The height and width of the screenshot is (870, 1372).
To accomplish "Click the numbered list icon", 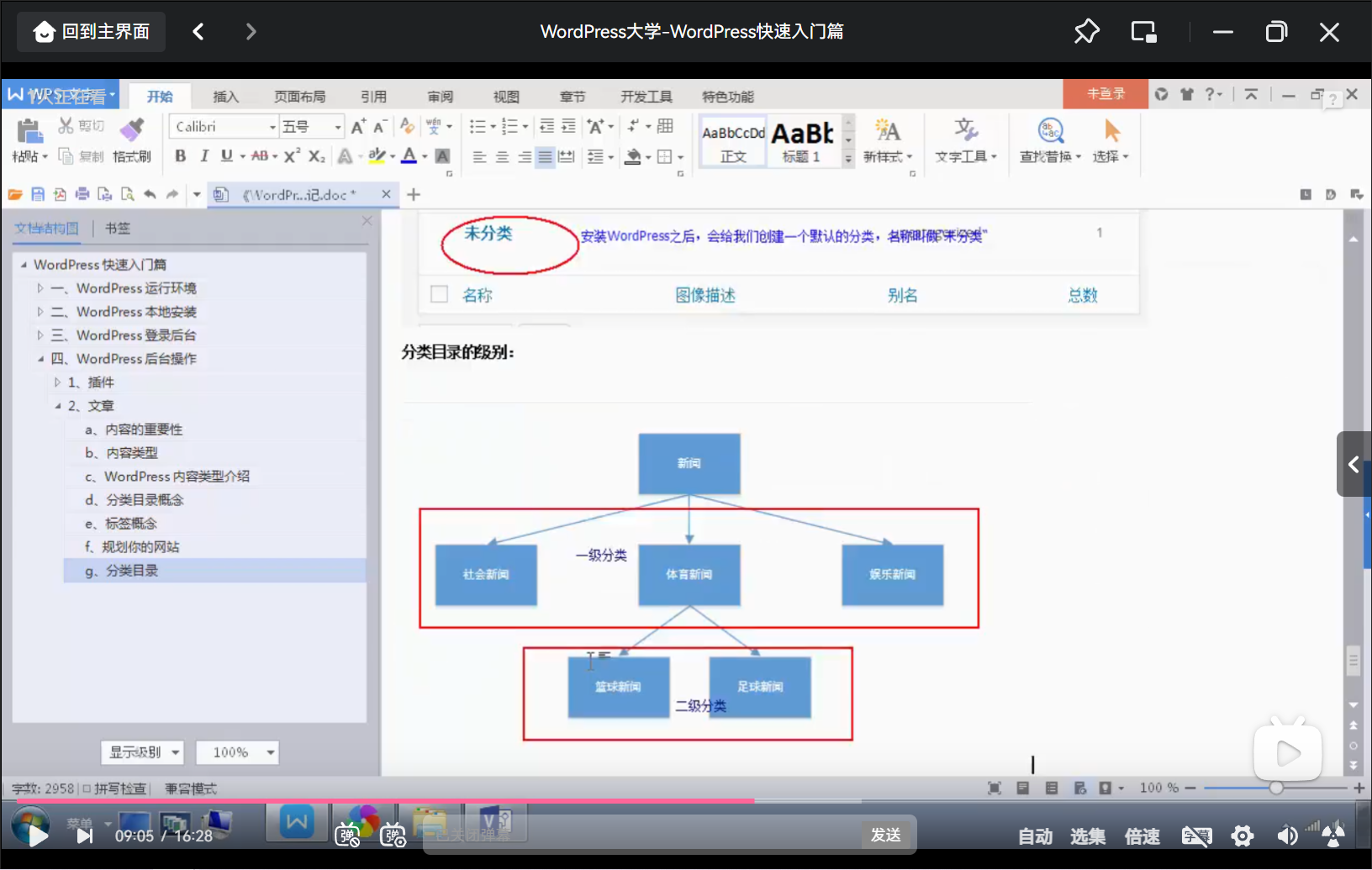I will tap(509, 126).
